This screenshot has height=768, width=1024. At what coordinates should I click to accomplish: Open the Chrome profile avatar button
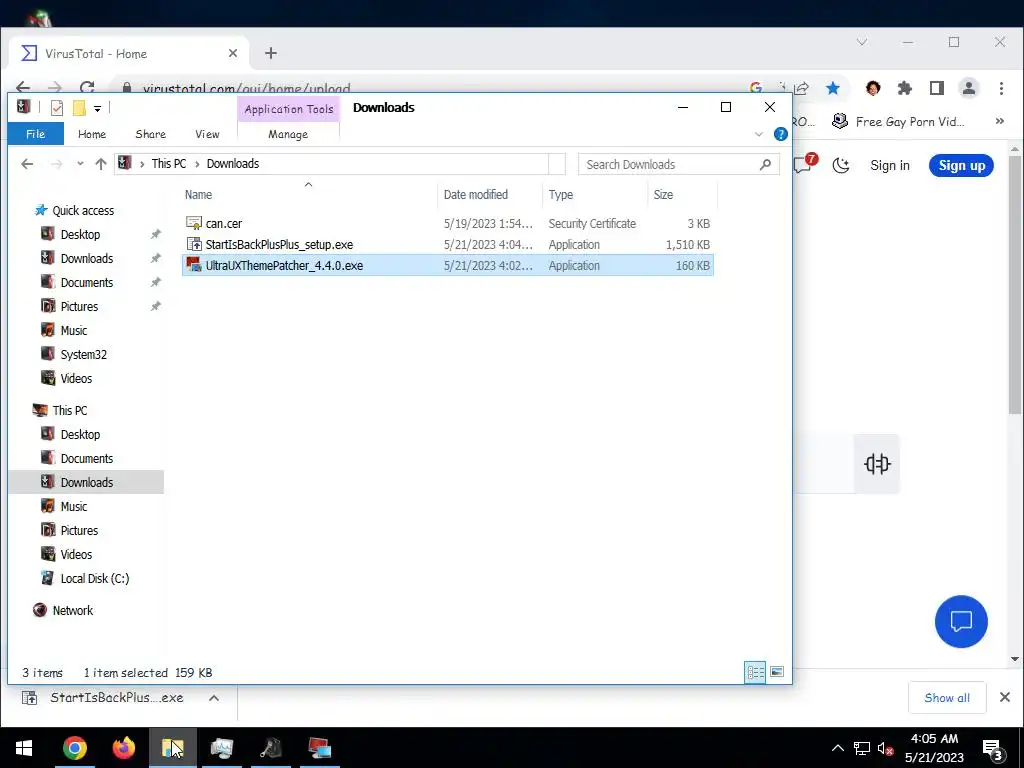tap(968, 88)
